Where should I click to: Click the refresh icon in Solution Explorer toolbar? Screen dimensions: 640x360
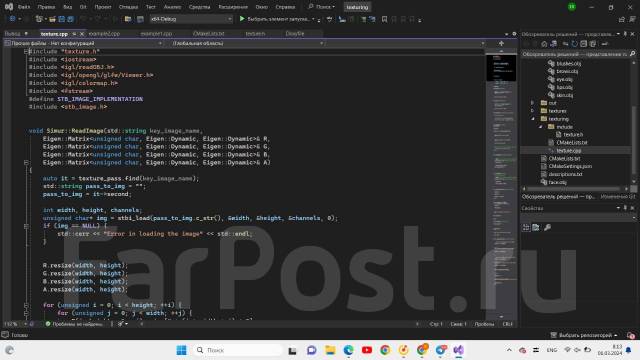click(574, 44)
